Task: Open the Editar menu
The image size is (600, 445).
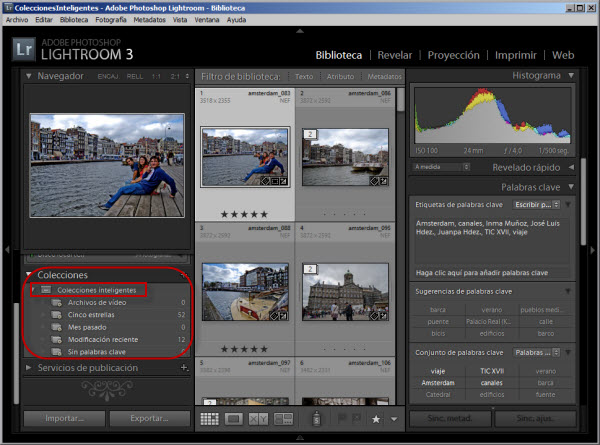Action: point(44,20)
